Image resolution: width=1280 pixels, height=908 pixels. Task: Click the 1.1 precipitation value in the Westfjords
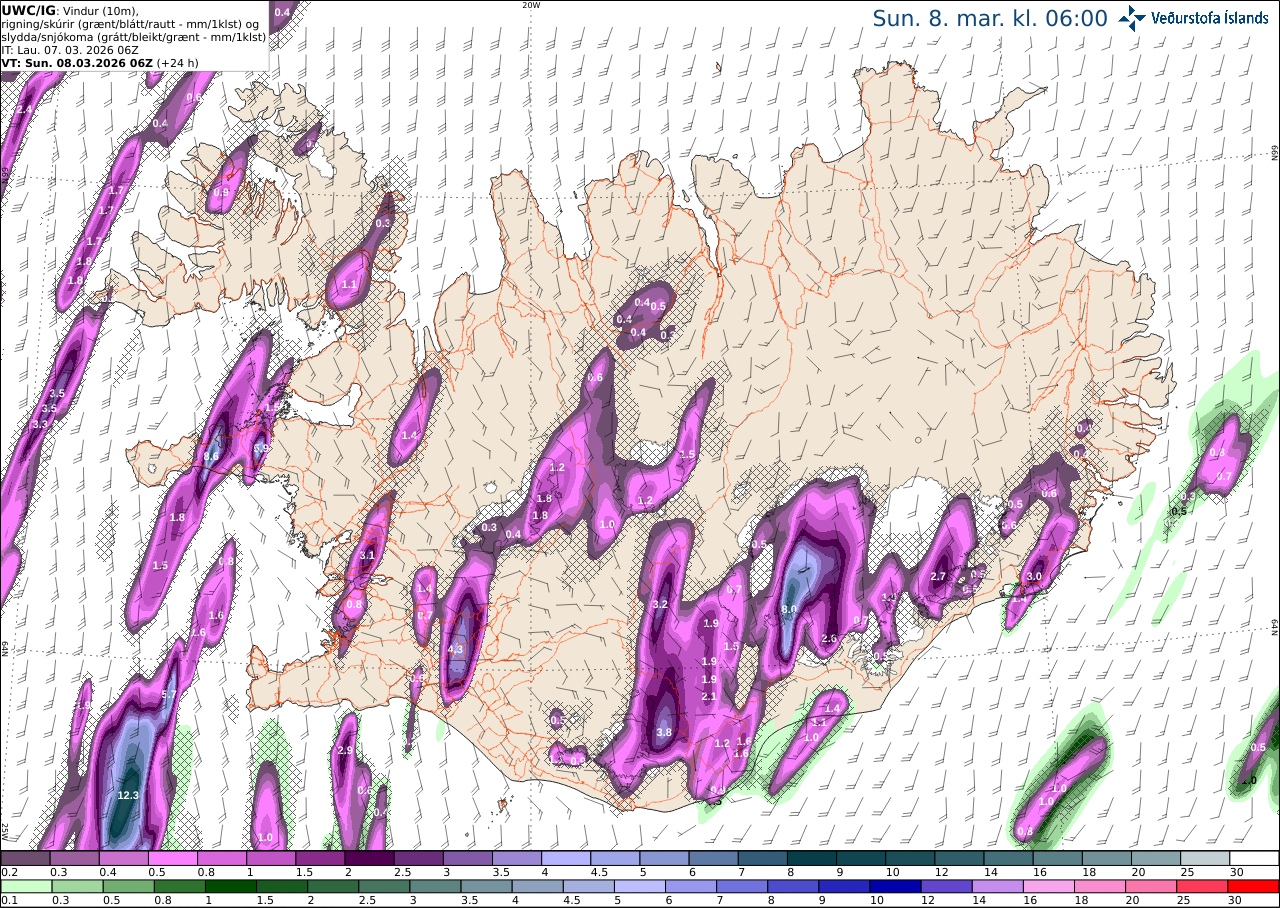[x=349, y=285]
